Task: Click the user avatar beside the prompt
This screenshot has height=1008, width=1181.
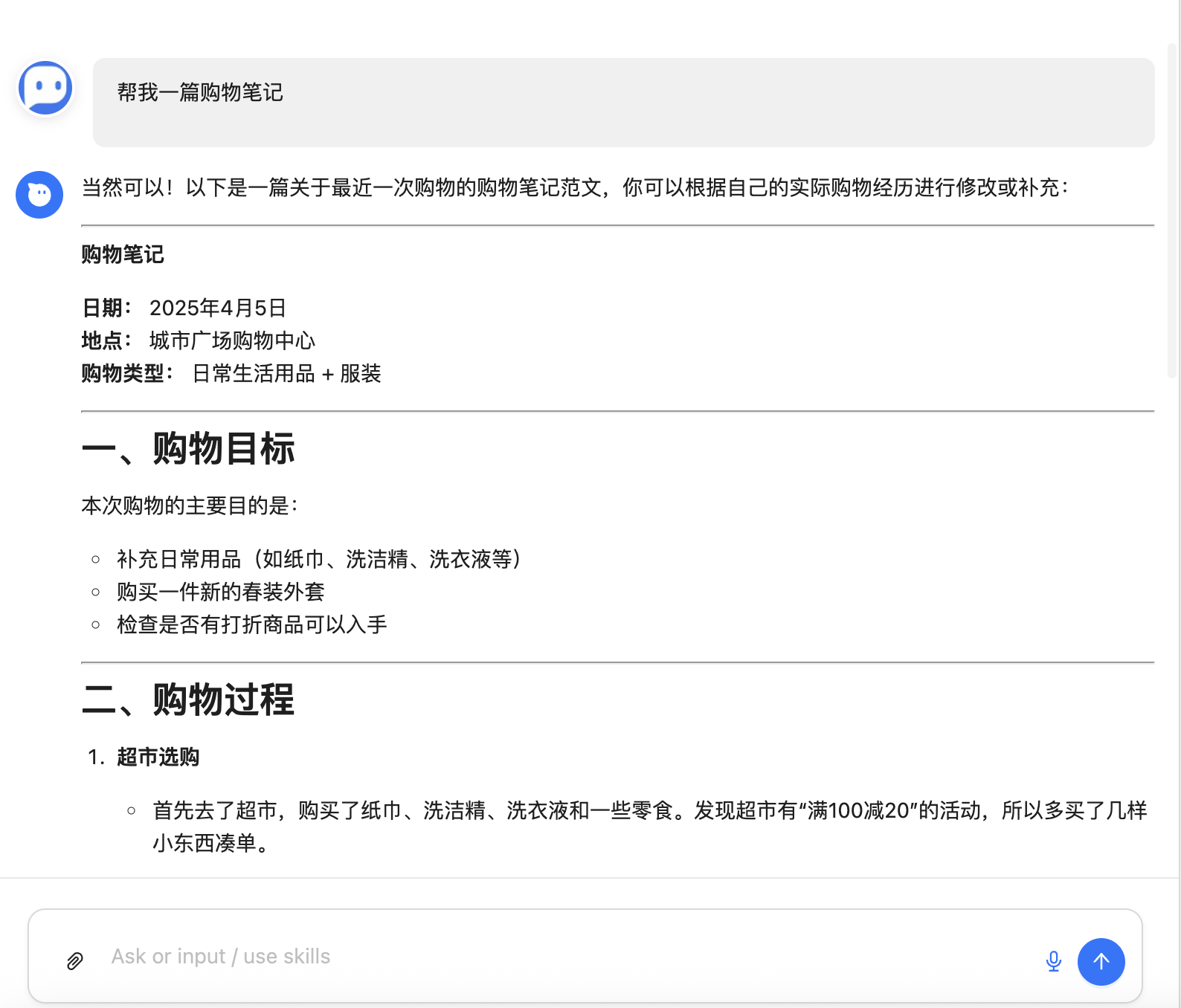Action: pyautogui.click(x=45, y=88)
